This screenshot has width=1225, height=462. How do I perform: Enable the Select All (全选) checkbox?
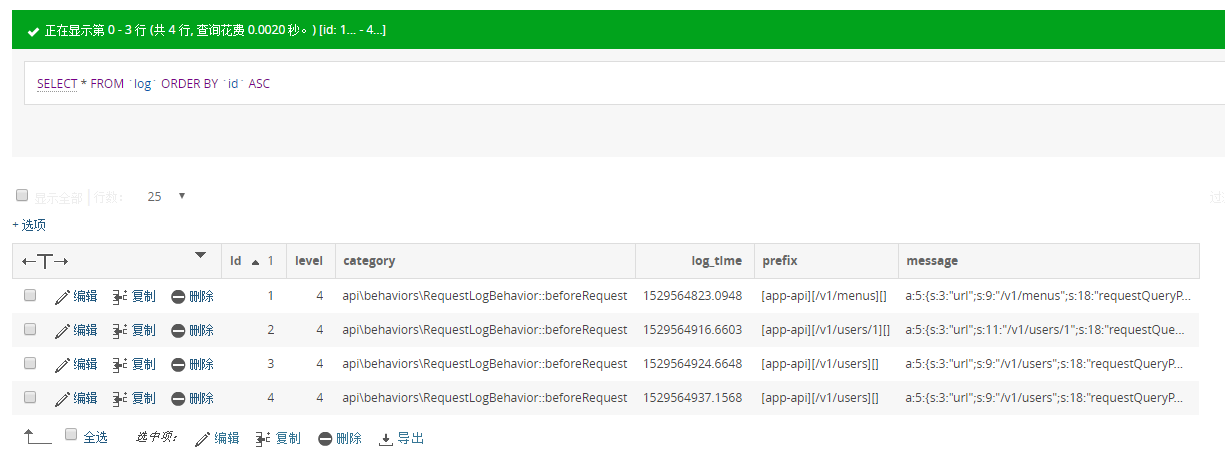[70, 435]
